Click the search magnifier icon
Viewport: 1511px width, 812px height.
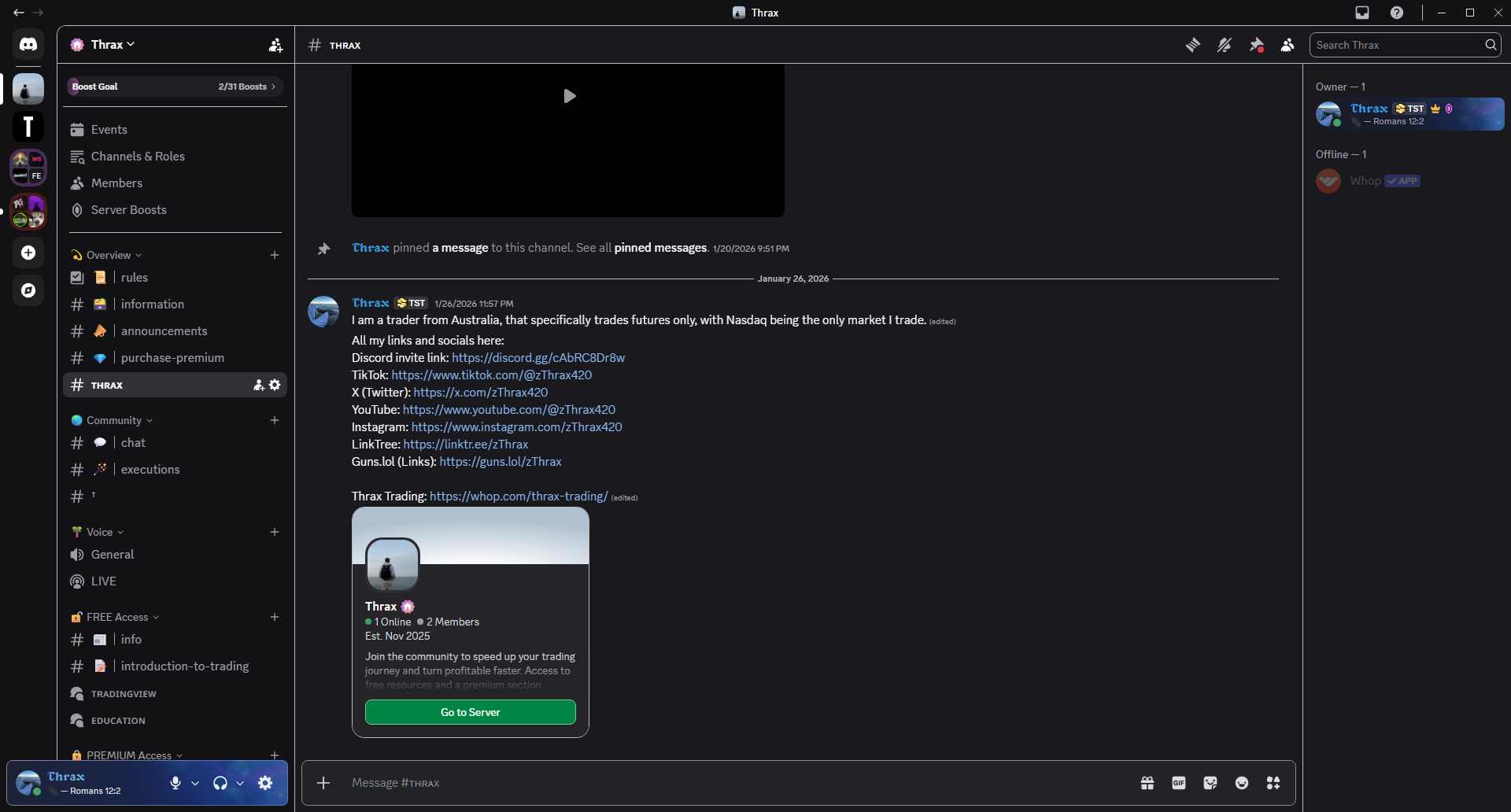(x=1491, y=45)
